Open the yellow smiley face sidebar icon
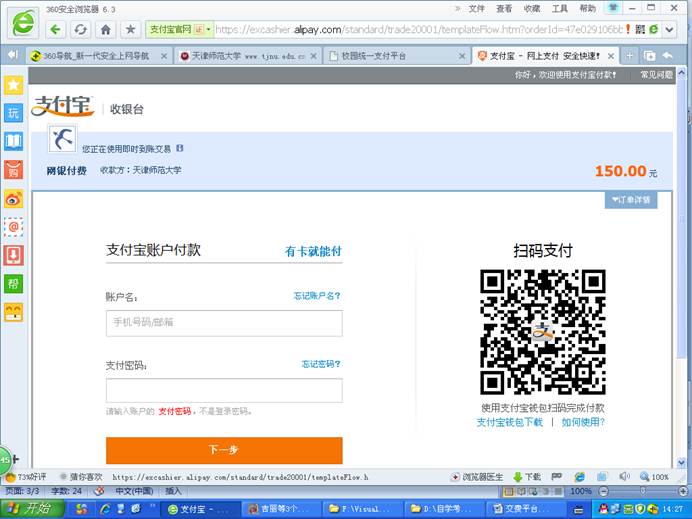Image resolution: width=692 pixels, height=519 pixels. pyautogui.click(x=13, y=312)
